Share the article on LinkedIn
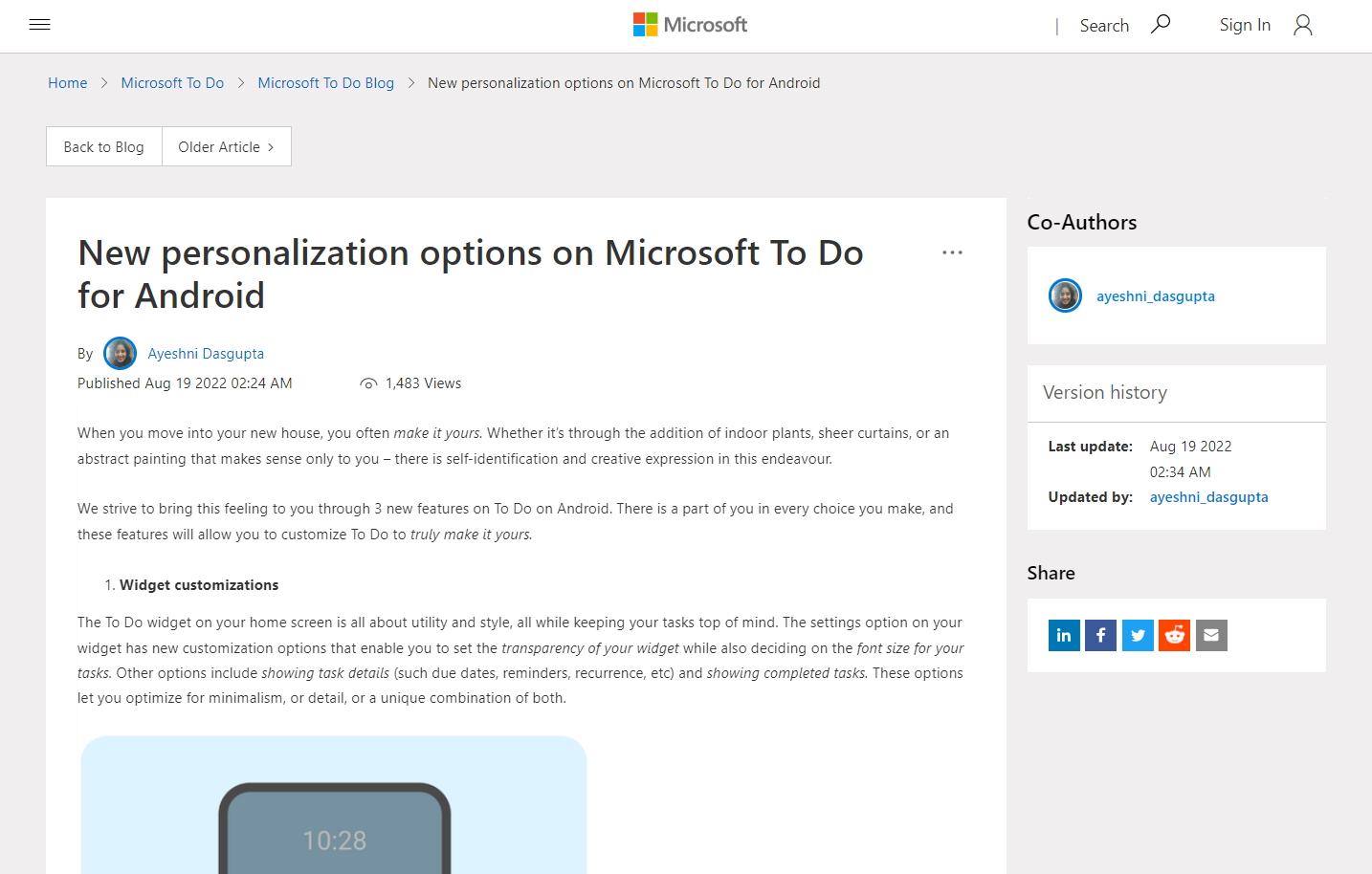The width and height of the screenshot is (1372, 874). (x=1064, y=635)
